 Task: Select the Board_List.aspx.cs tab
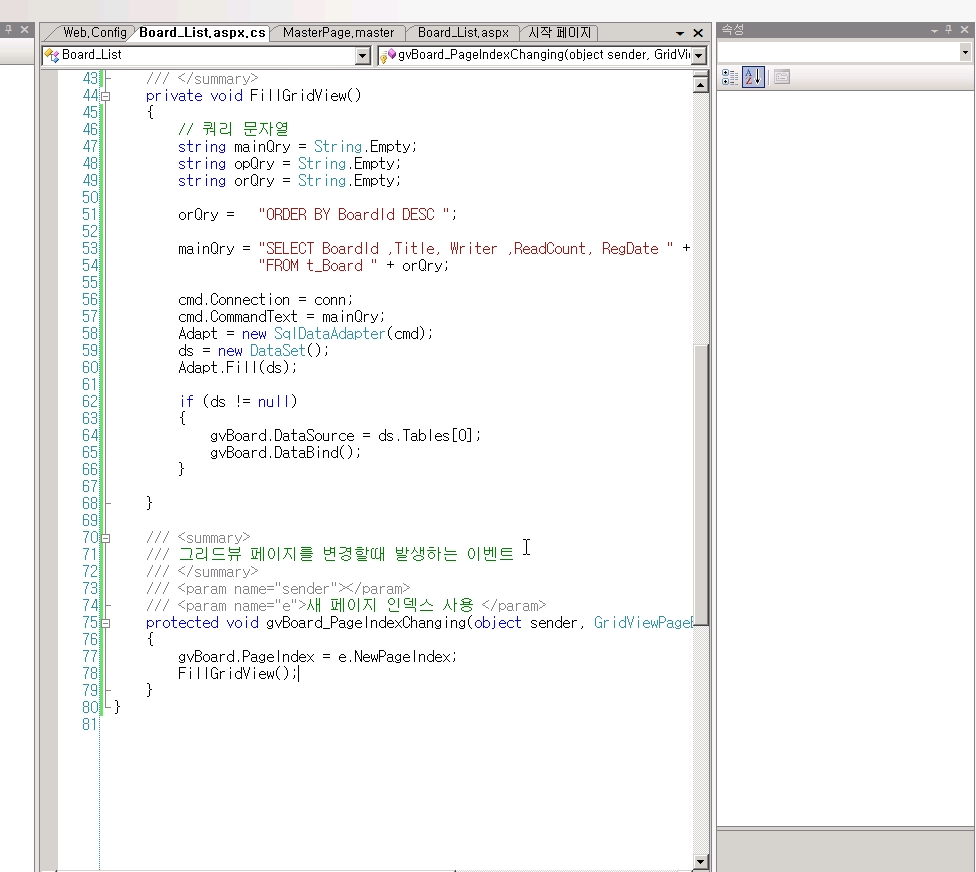(x=202, y=33)
